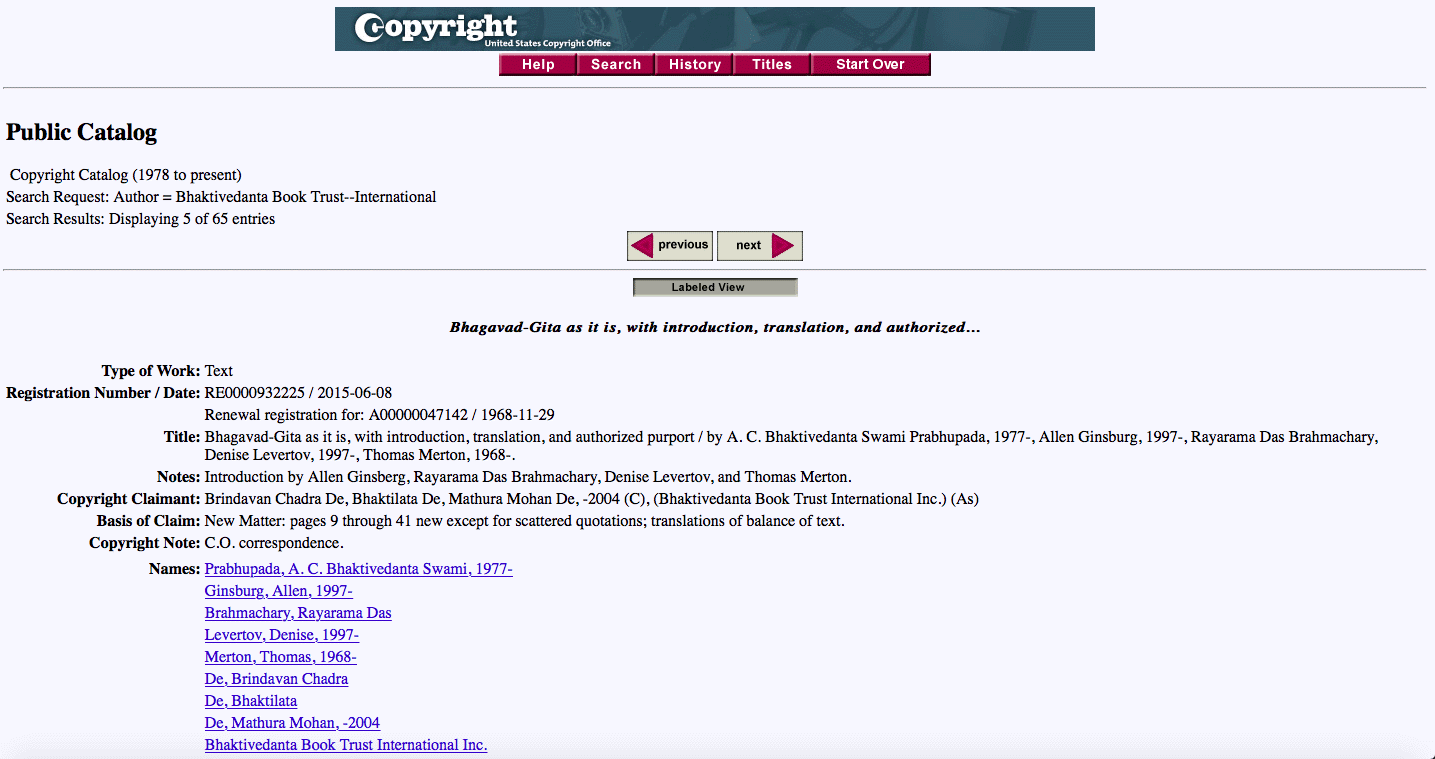Open the Help page
This screenshot has height=759, width=1435.
click(x=538, y=64)
